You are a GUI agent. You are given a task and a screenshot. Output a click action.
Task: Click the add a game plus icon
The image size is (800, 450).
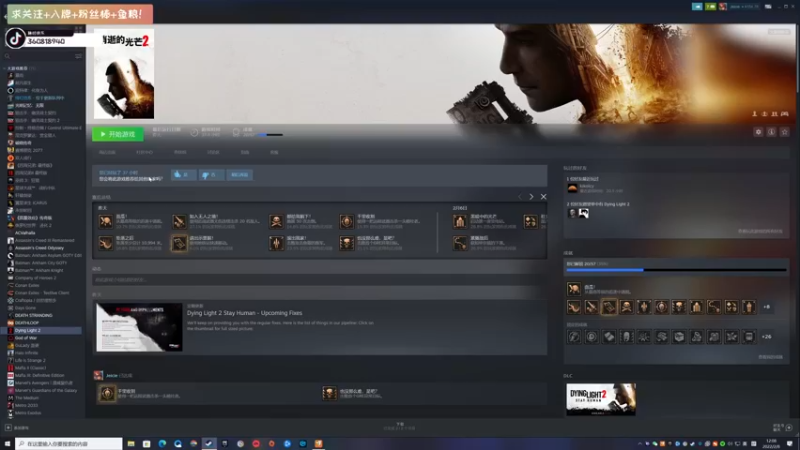tap(8, 428)
